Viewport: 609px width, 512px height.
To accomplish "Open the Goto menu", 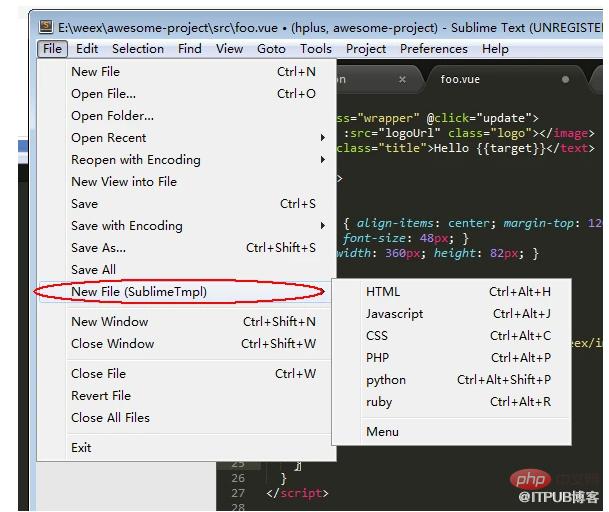I will 271,49.
